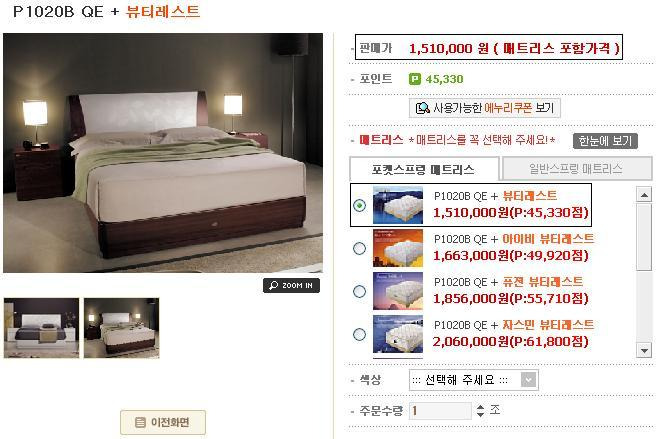
Task: Click the 한눈에 보기 button
Action: pos(605,141)
